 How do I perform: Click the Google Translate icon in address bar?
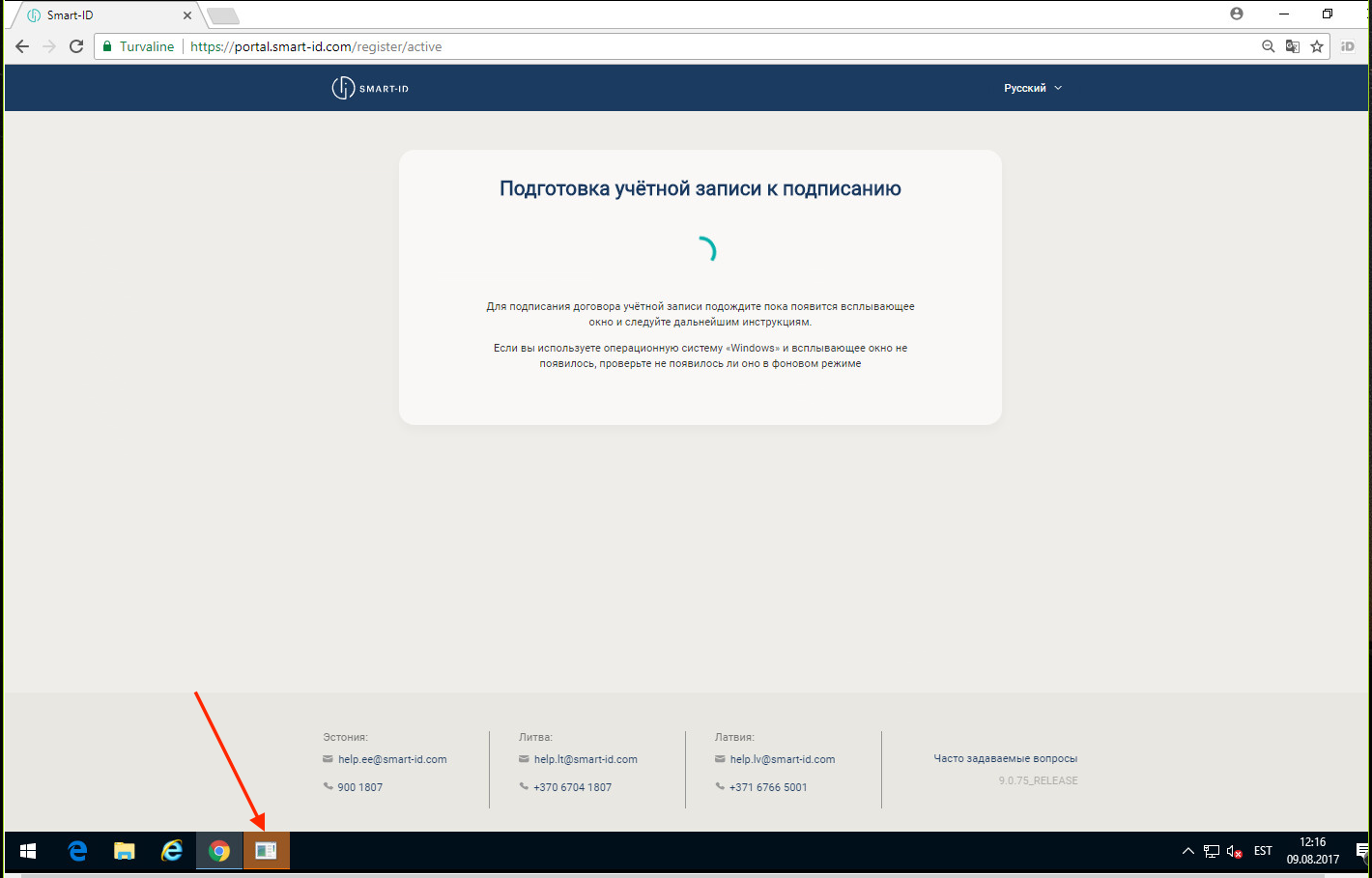pos(1292,46)
